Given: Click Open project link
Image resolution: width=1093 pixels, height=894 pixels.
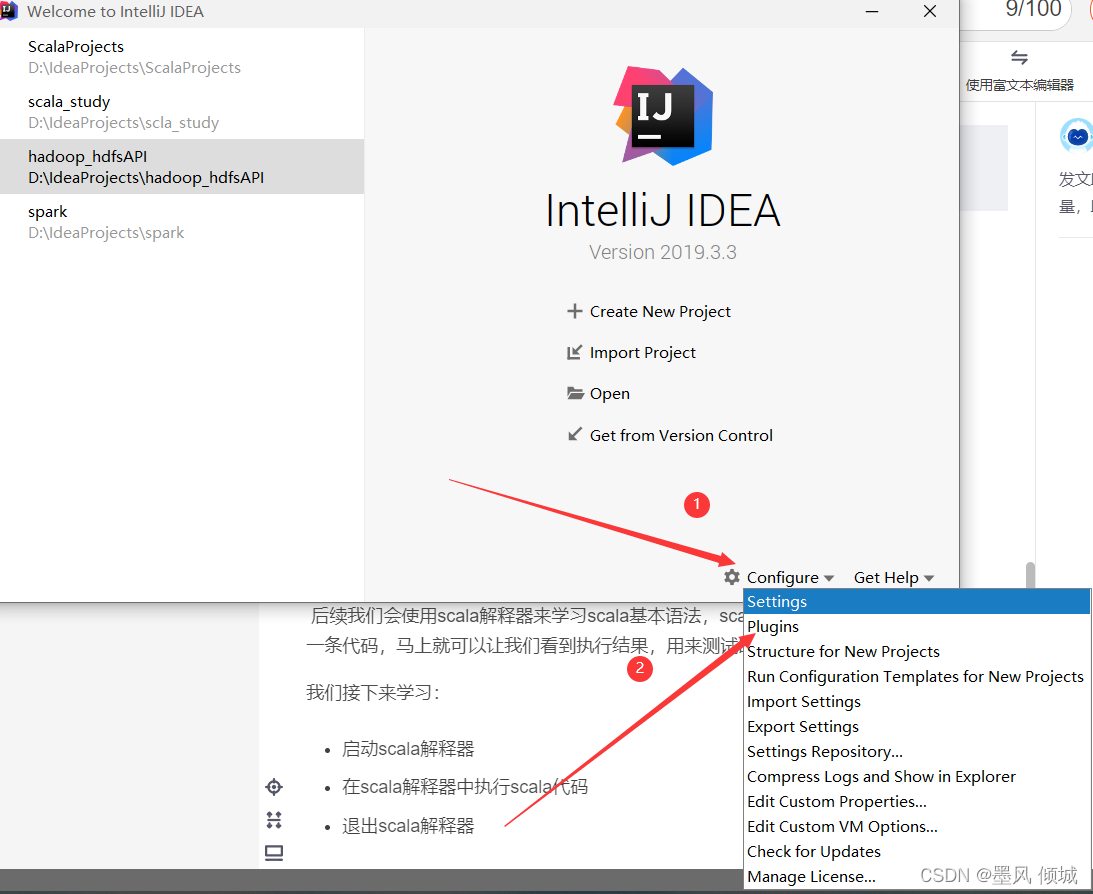Looking at the screenshot, I should [610, 394].
